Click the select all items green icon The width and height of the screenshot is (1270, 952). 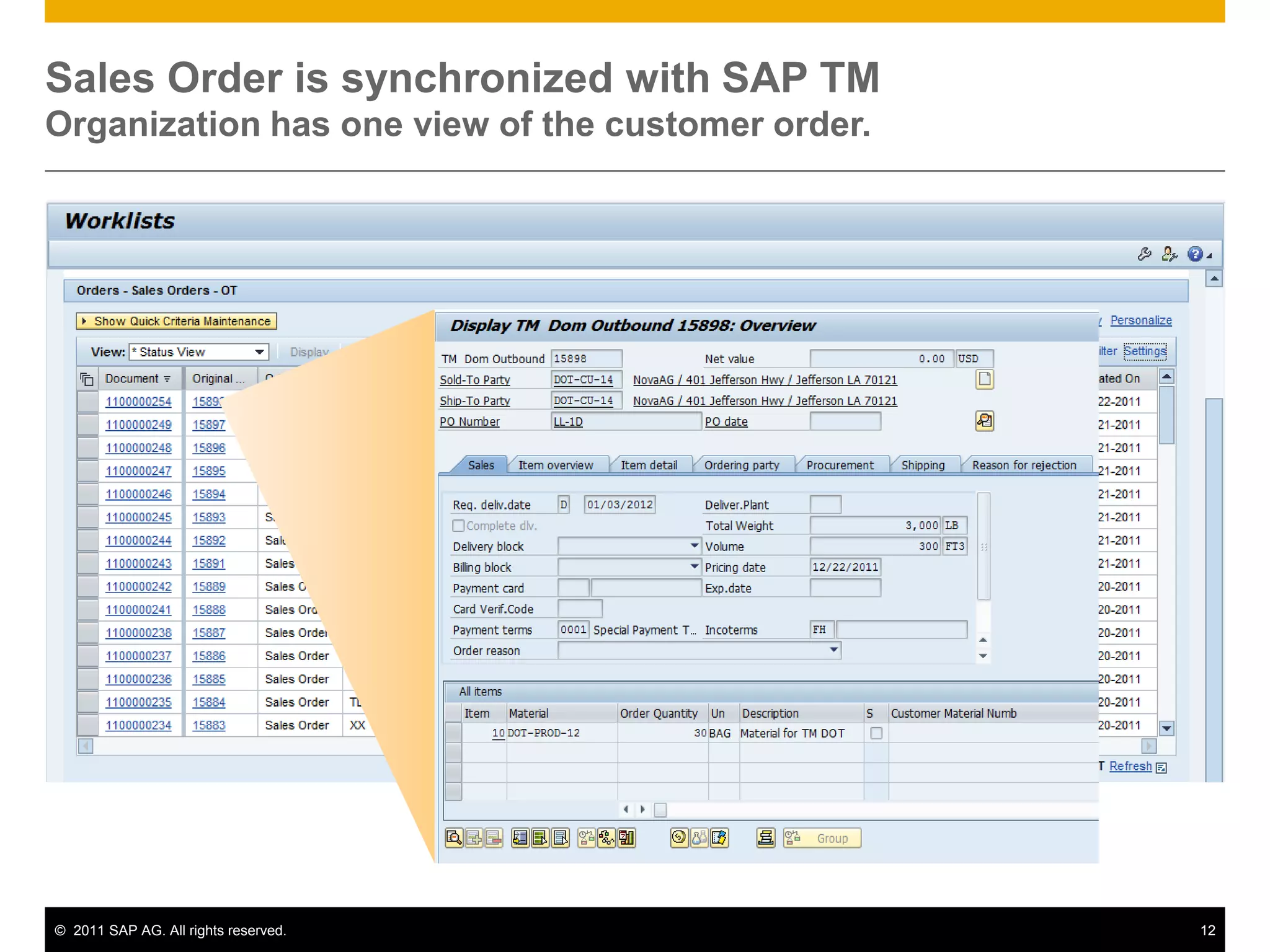[x=540, y=838]
